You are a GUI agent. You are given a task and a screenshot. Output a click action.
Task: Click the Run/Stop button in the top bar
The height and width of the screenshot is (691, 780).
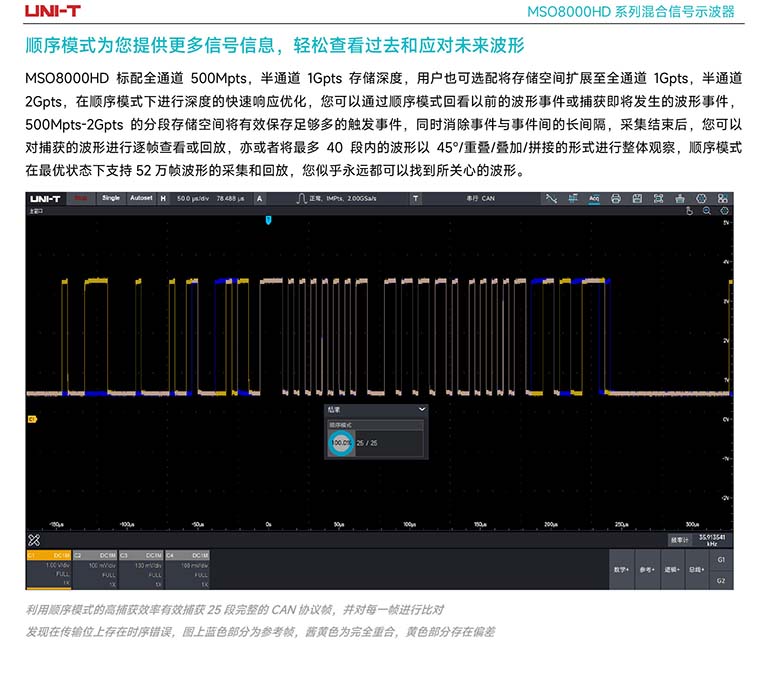pyautogui.click(x=81, y=198)
